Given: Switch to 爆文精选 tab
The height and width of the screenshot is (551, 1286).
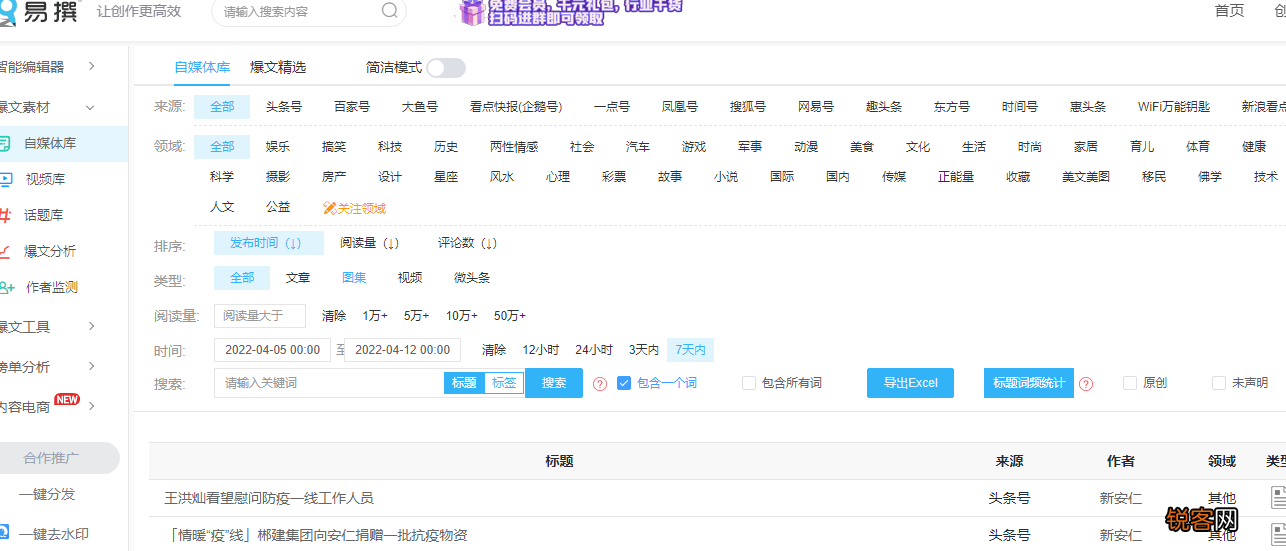Looking at the screenshot, I should click(x=278, y=67).
